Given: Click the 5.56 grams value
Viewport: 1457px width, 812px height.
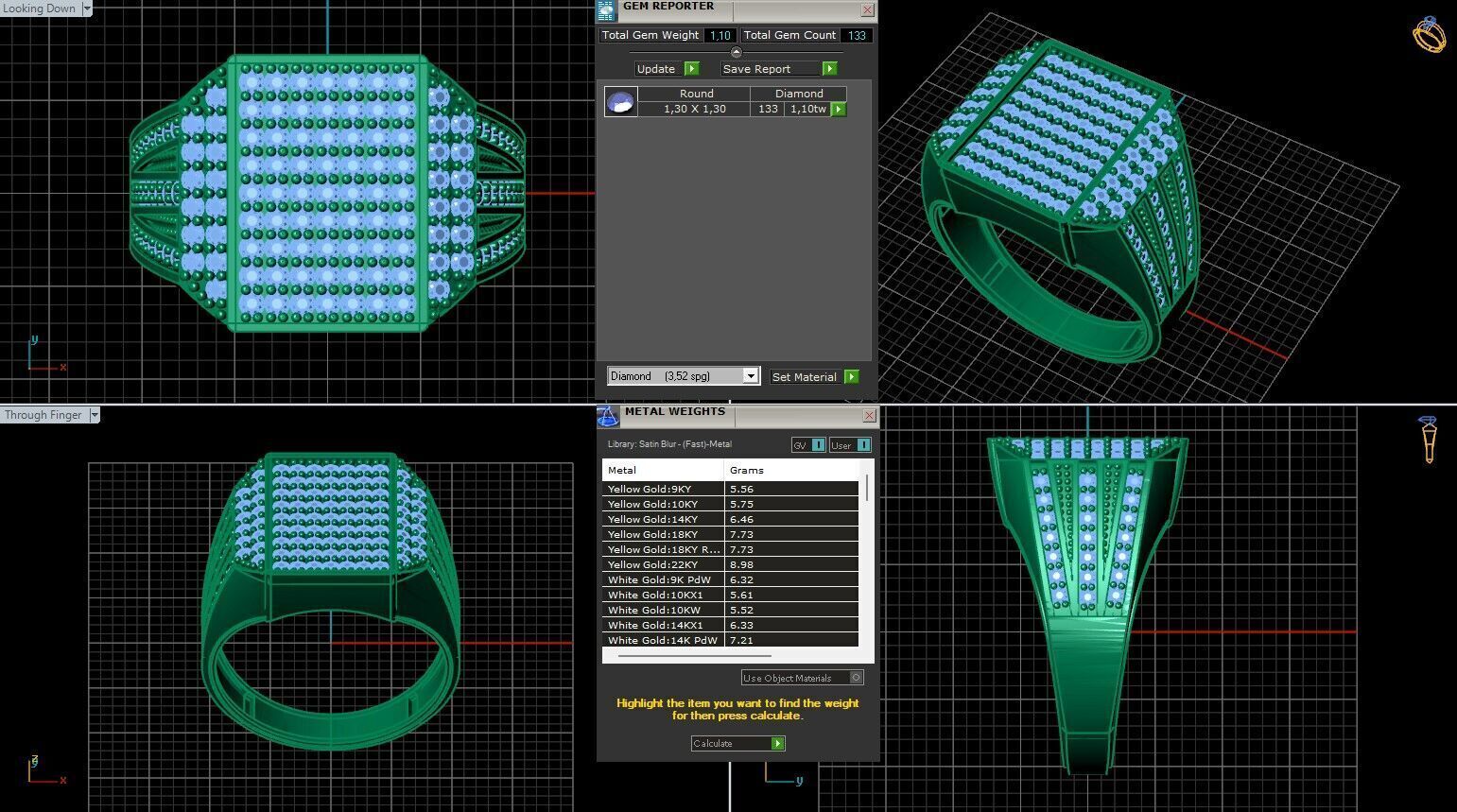Looking at the screenshot, I should point(741,489).
